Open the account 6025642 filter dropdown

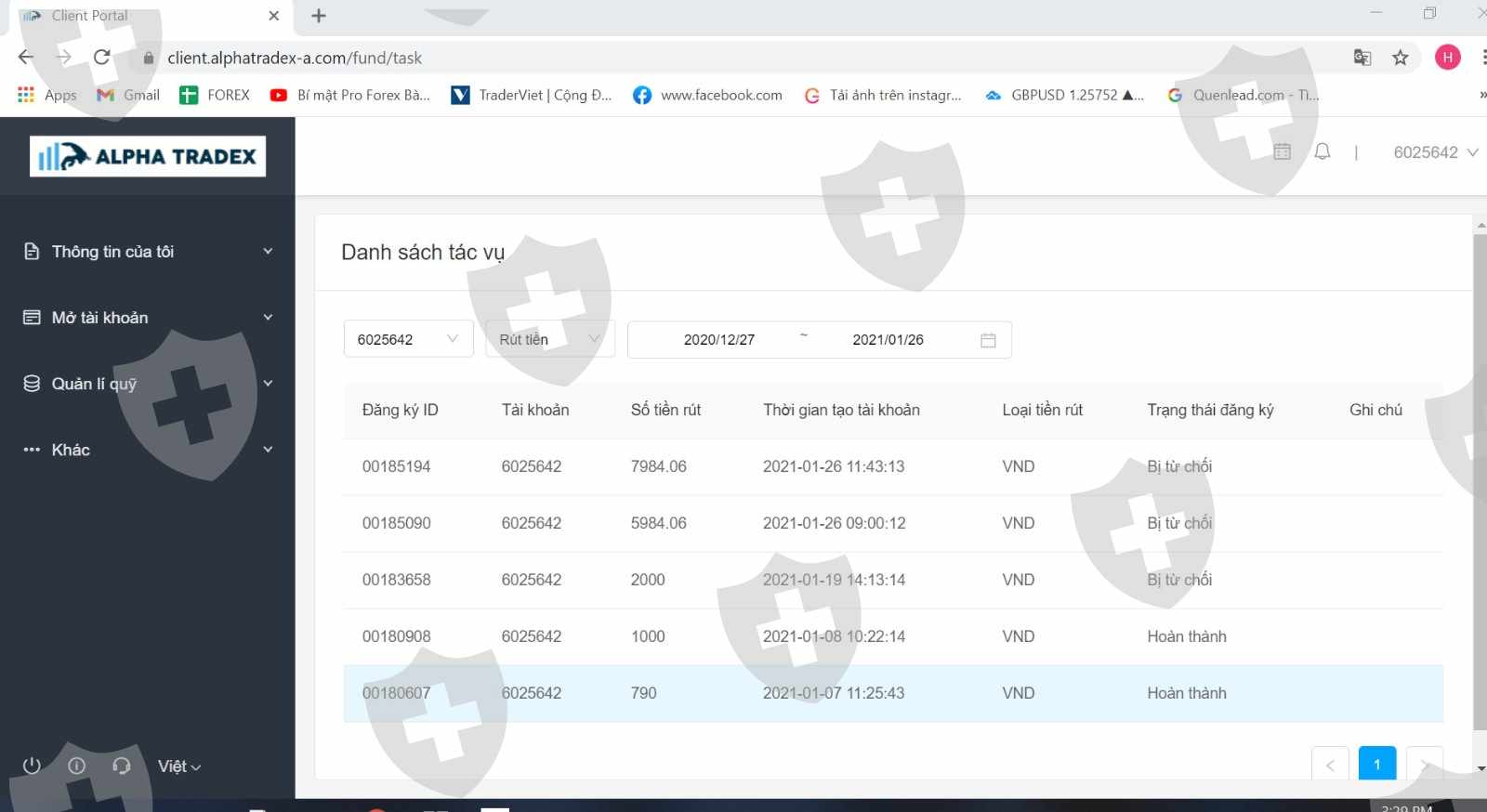408,339
